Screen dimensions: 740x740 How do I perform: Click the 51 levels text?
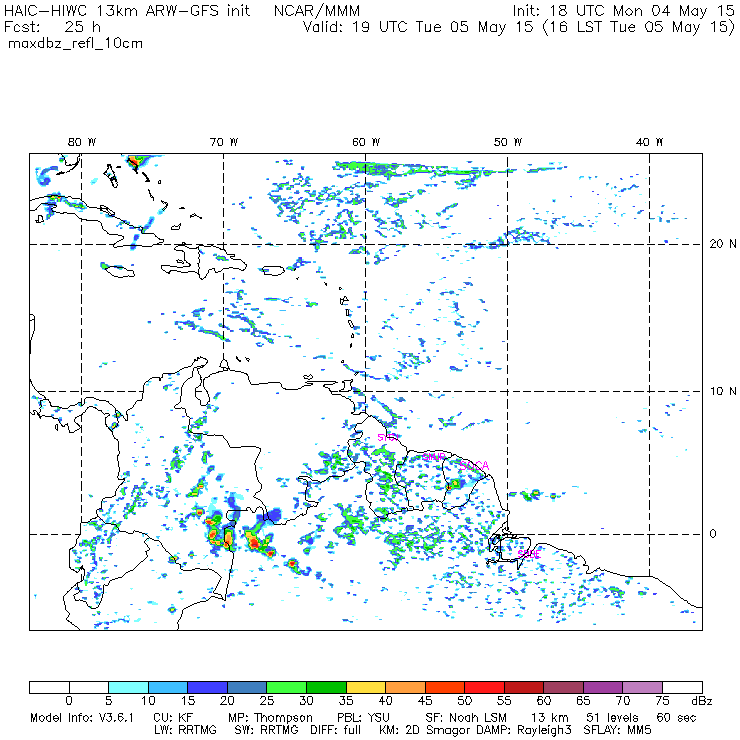pos(612,718)
